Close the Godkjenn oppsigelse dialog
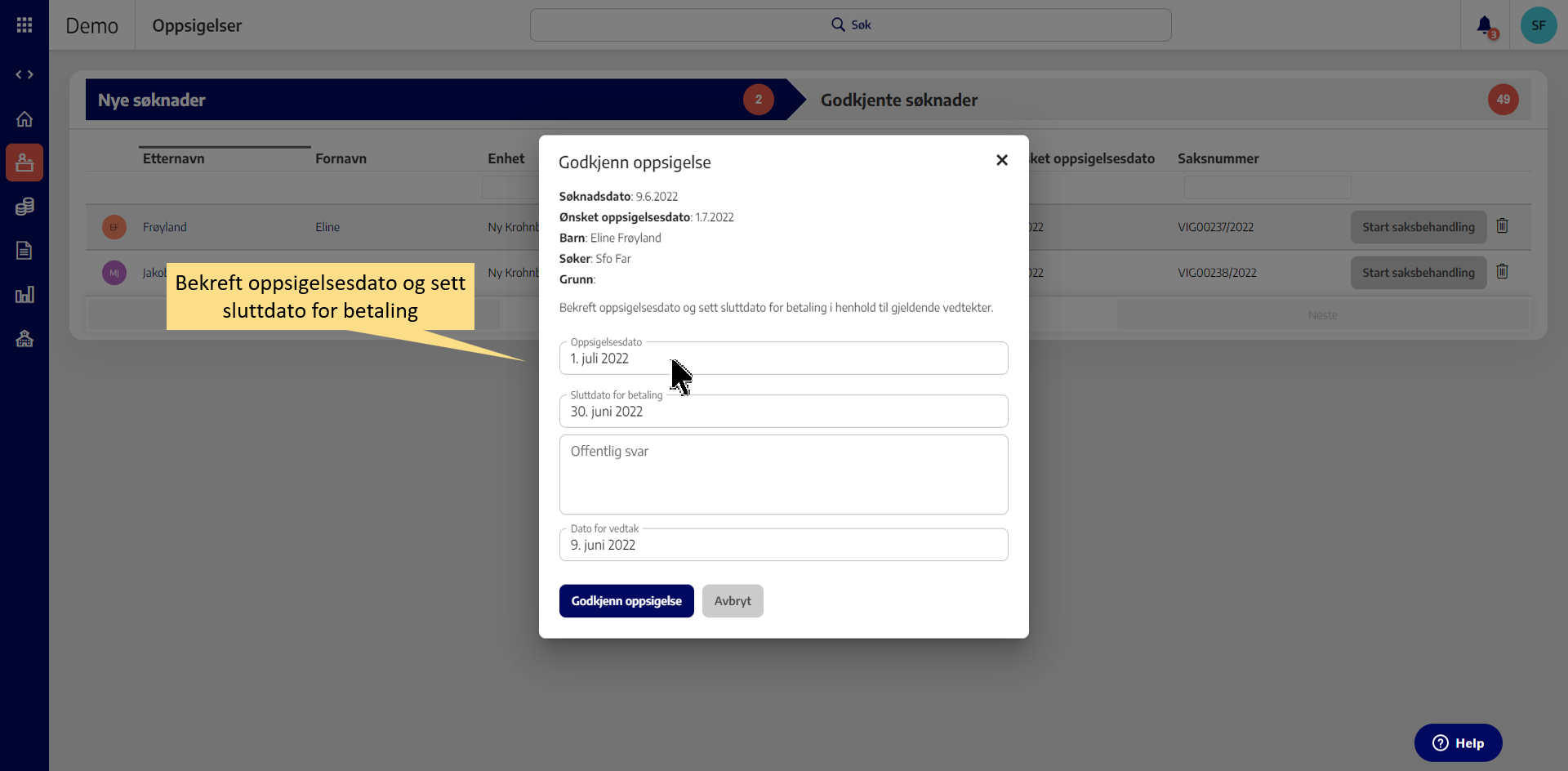Image resolution: width=1568 pixels, height=771 pixels. (x=1001, y=160)
